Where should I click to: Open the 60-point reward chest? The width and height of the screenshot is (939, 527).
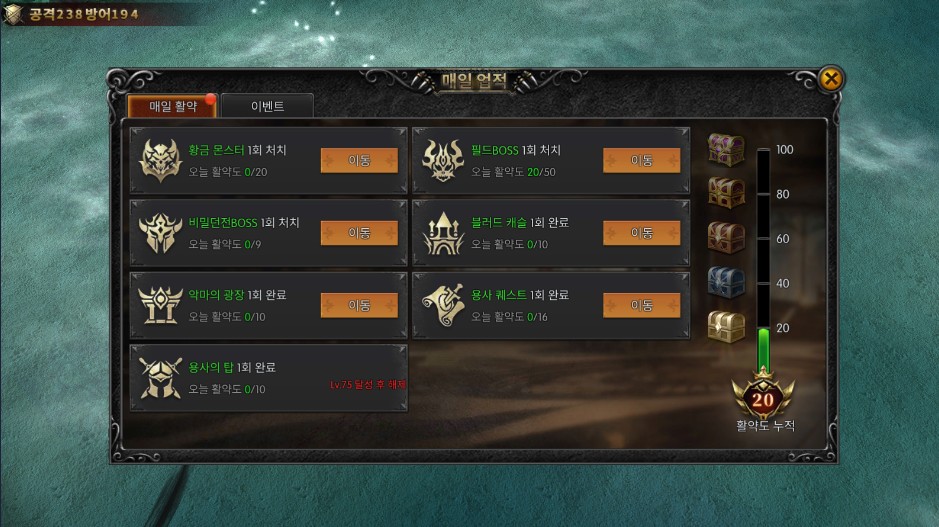pyautogui.click(x=726, y=237)
